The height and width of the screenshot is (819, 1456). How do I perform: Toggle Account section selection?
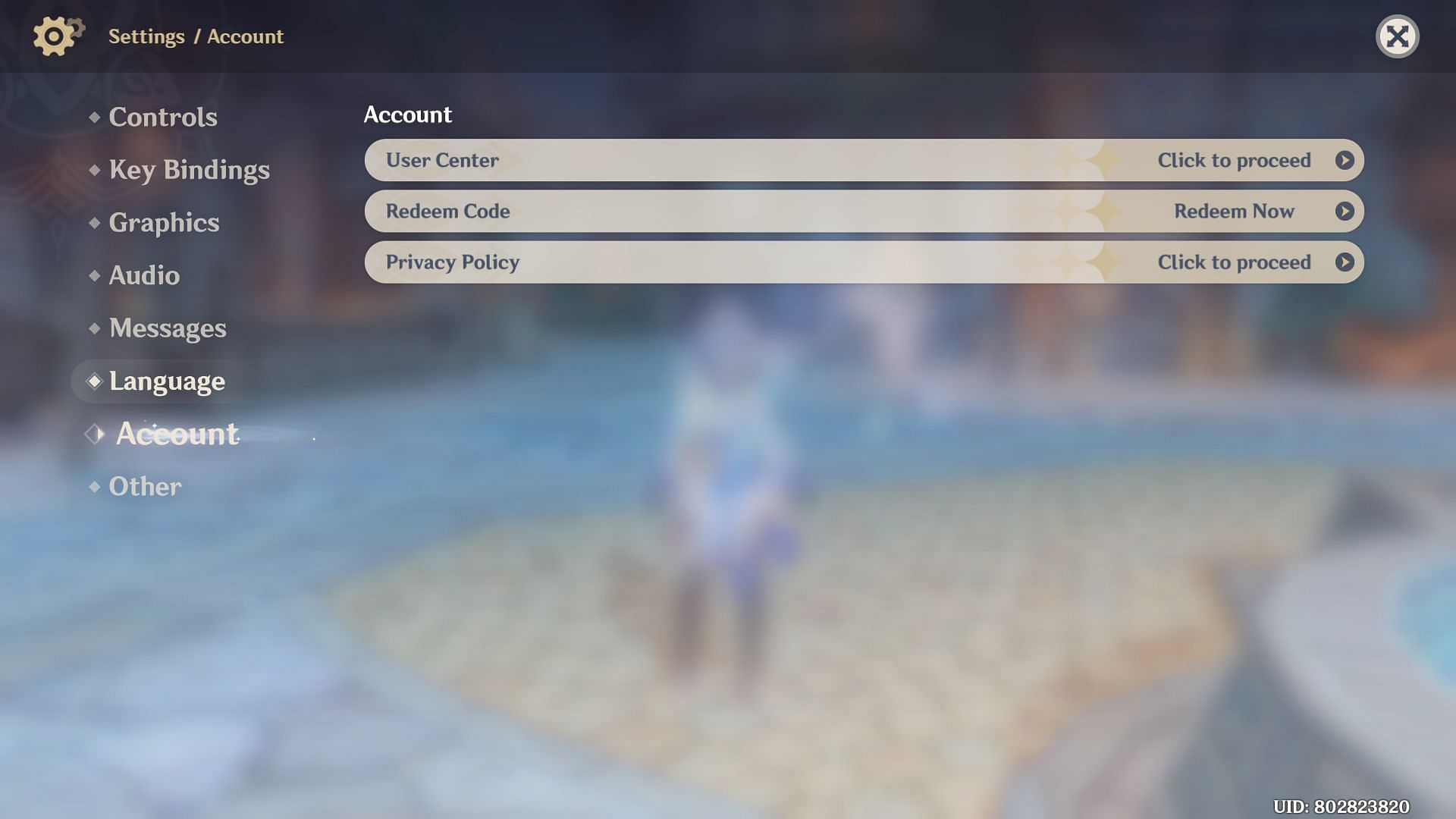point(176,433)
